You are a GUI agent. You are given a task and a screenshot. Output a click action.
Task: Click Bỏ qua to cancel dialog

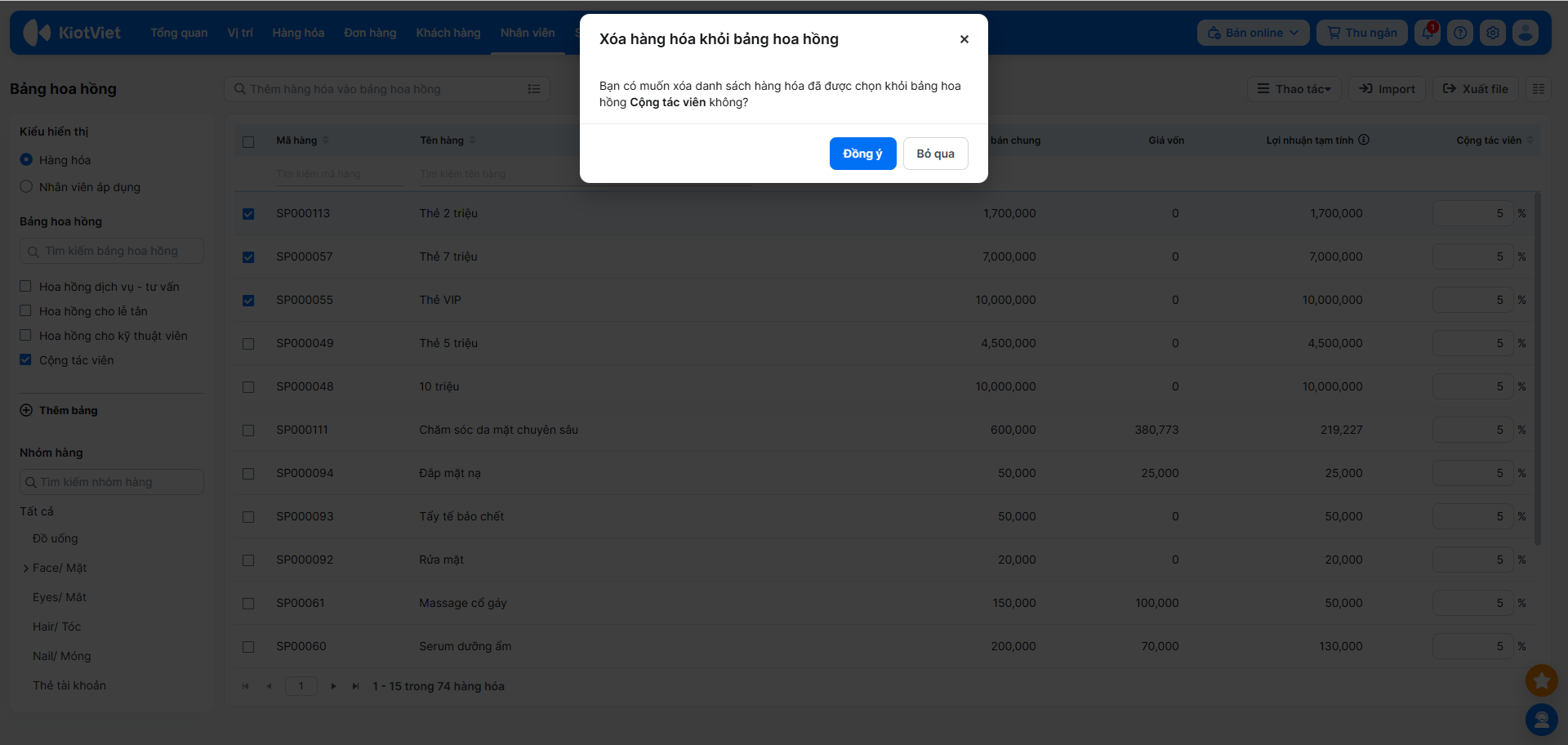tap(936, 154)
